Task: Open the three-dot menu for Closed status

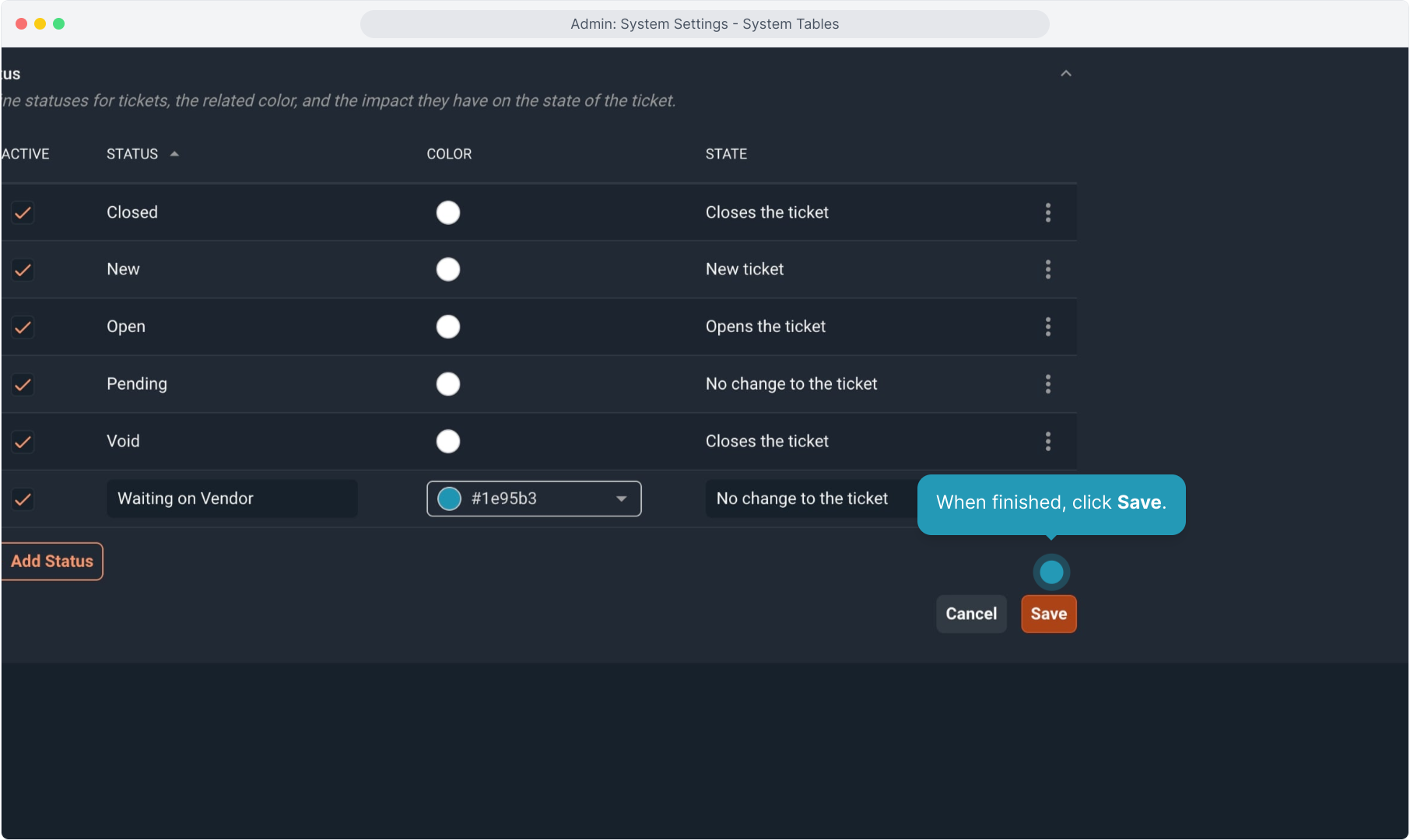Action: point(1047,212)
